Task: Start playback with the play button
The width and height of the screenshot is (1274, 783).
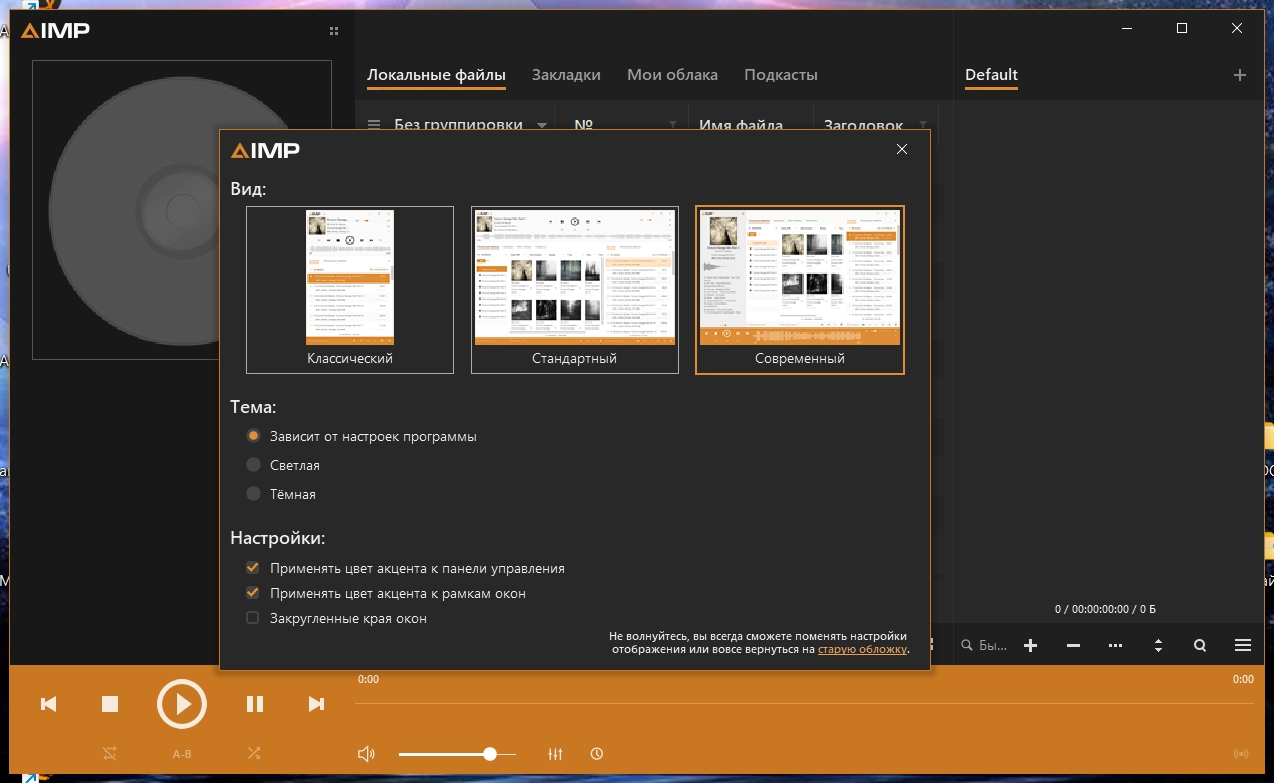Action: pyautogui.click(x=182, y=704)
